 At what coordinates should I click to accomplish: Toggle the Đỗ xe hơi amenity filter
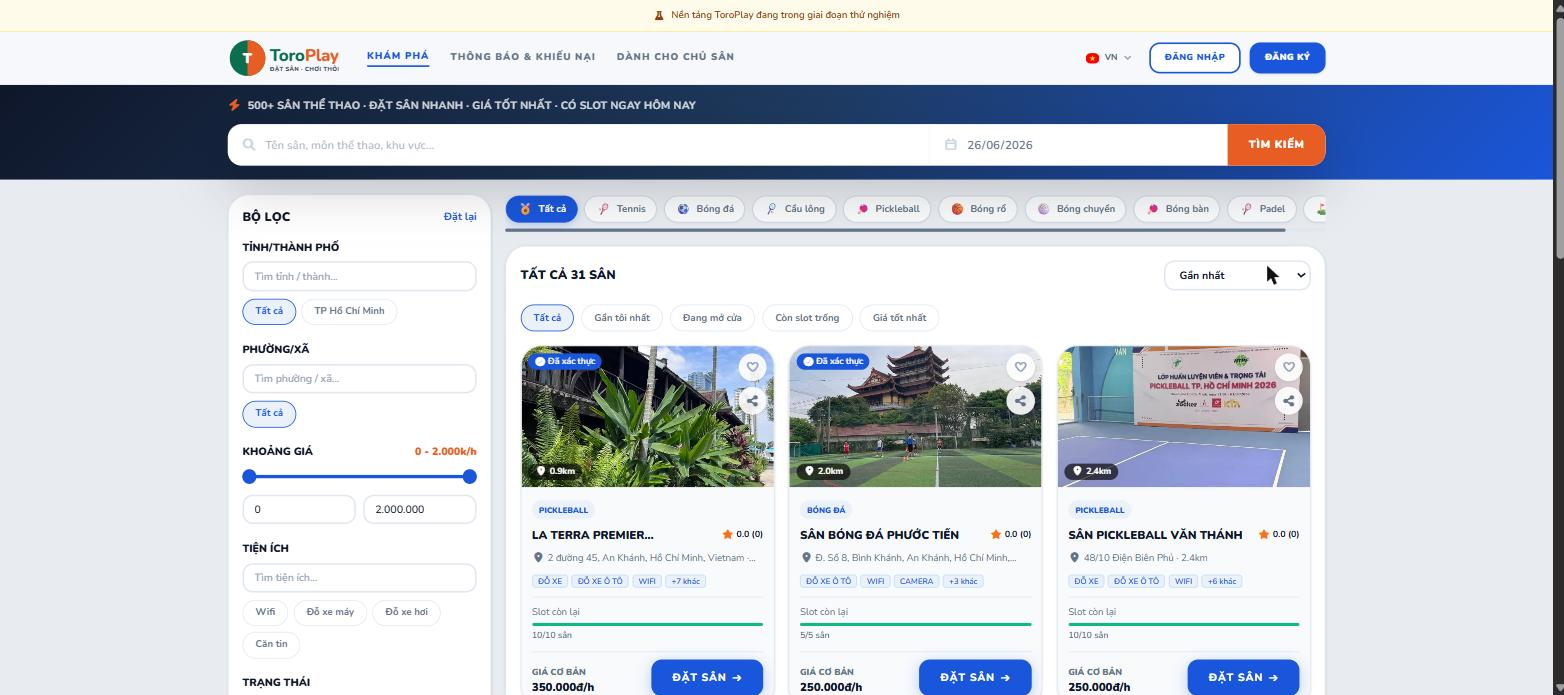407,612
